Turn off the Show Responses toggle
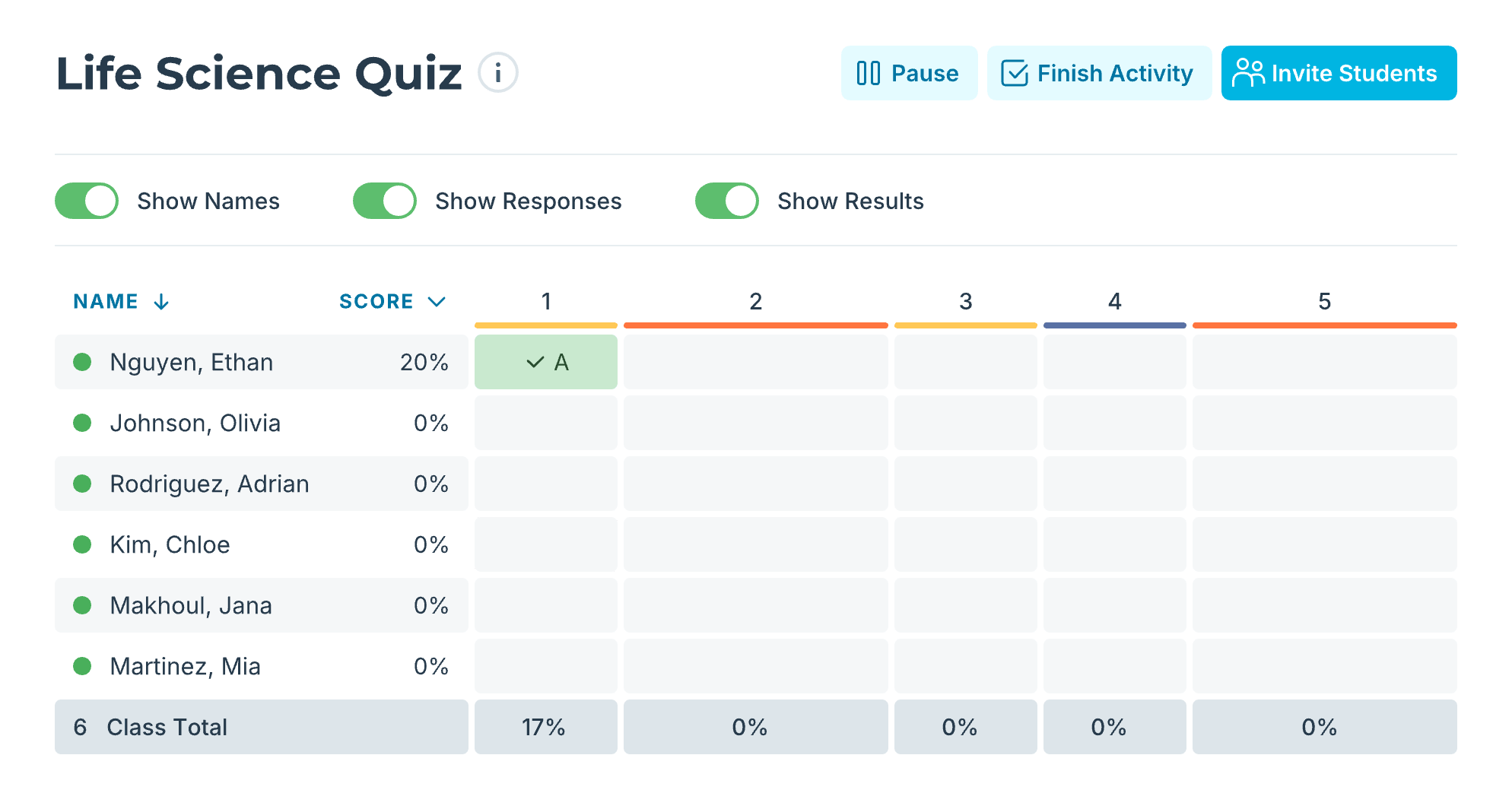 coord(384,201)
